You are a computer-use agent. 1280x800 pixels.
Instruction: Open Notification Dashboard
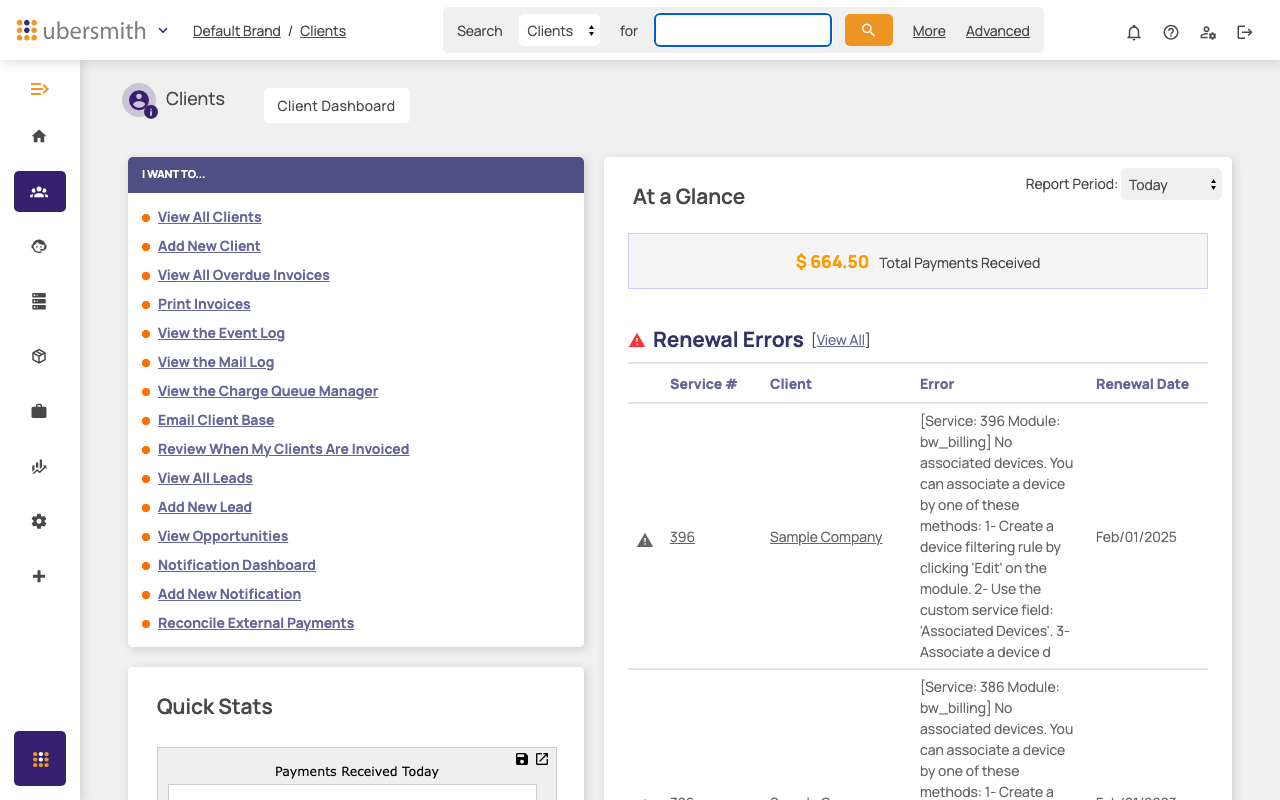[x=237, y=565]
